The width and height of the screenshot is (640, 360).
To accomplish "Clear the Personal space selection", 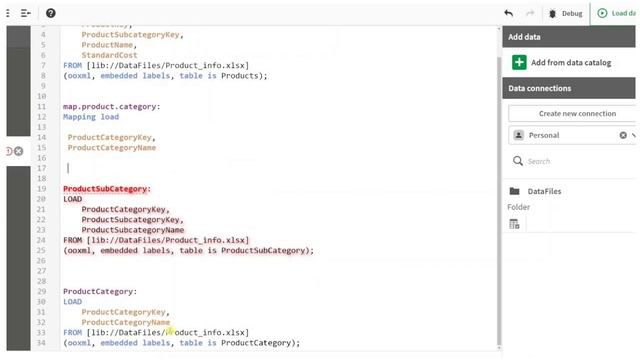I will (x=623, y=135).
